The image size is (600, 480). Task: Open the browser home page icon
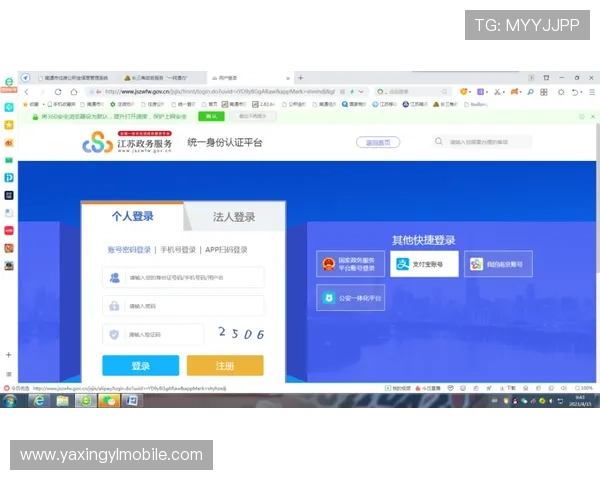(x=74, y=92)
